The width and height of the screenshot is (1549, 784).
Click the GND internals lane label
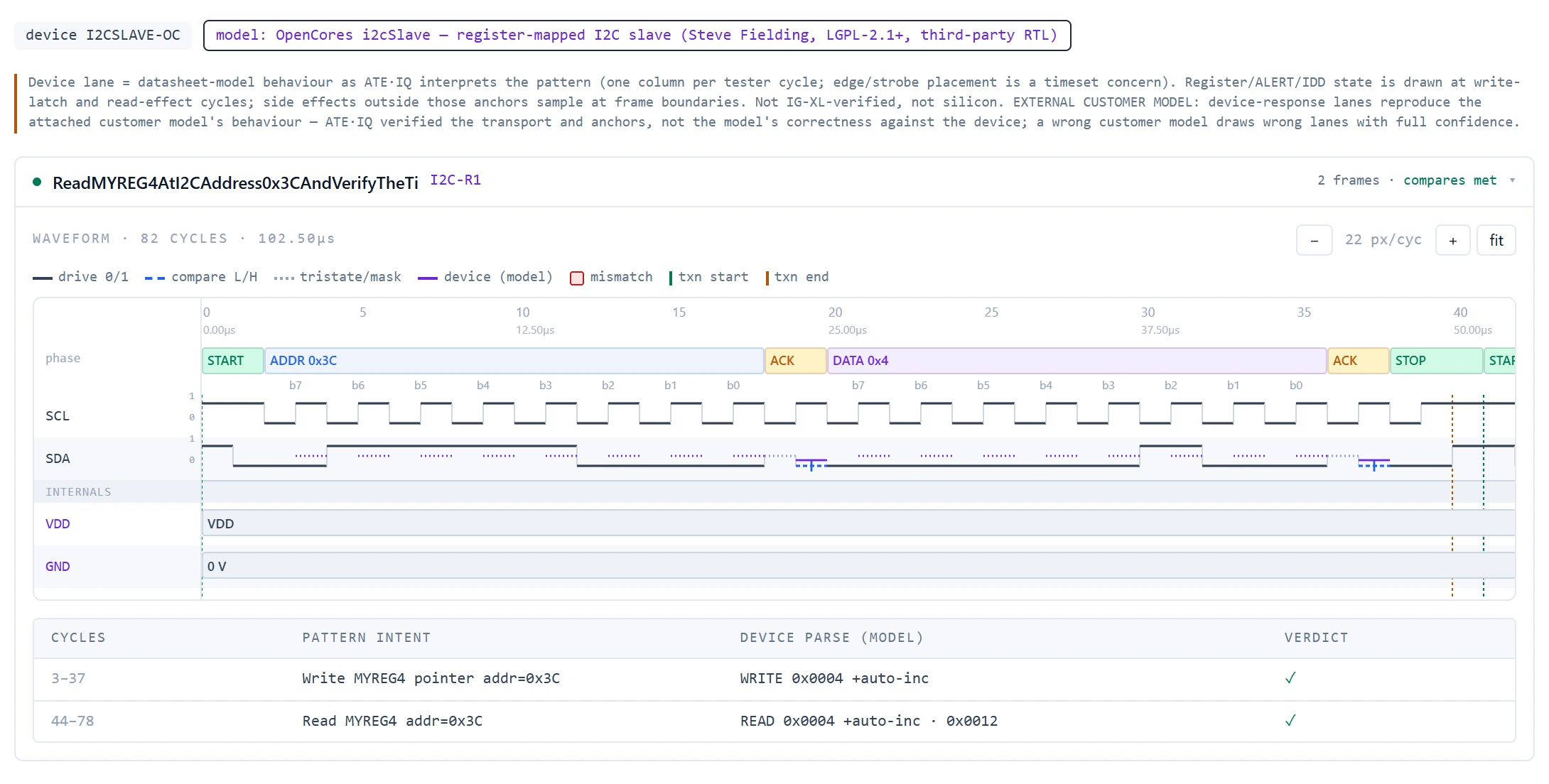58,566
